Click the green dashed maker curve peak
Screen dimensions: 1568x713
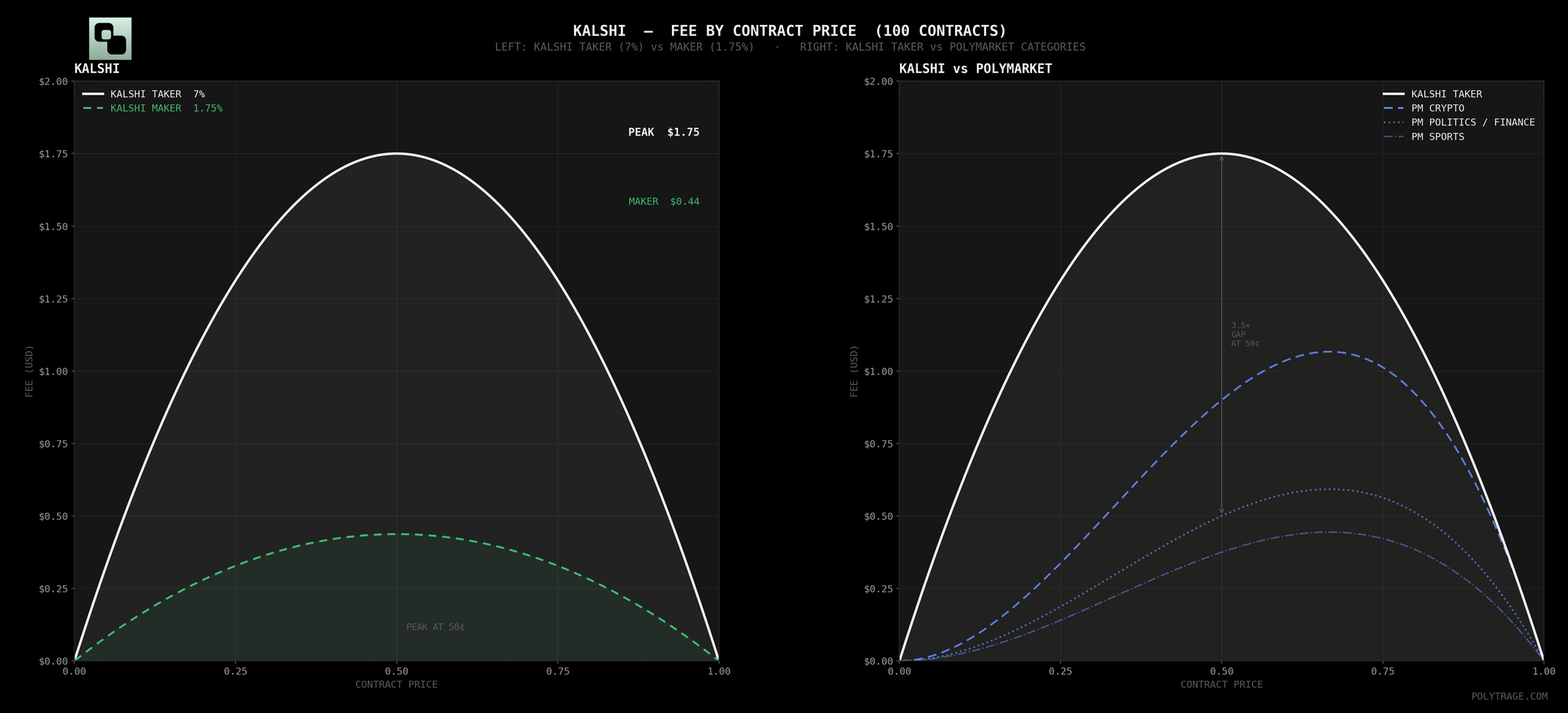[397, 534]
